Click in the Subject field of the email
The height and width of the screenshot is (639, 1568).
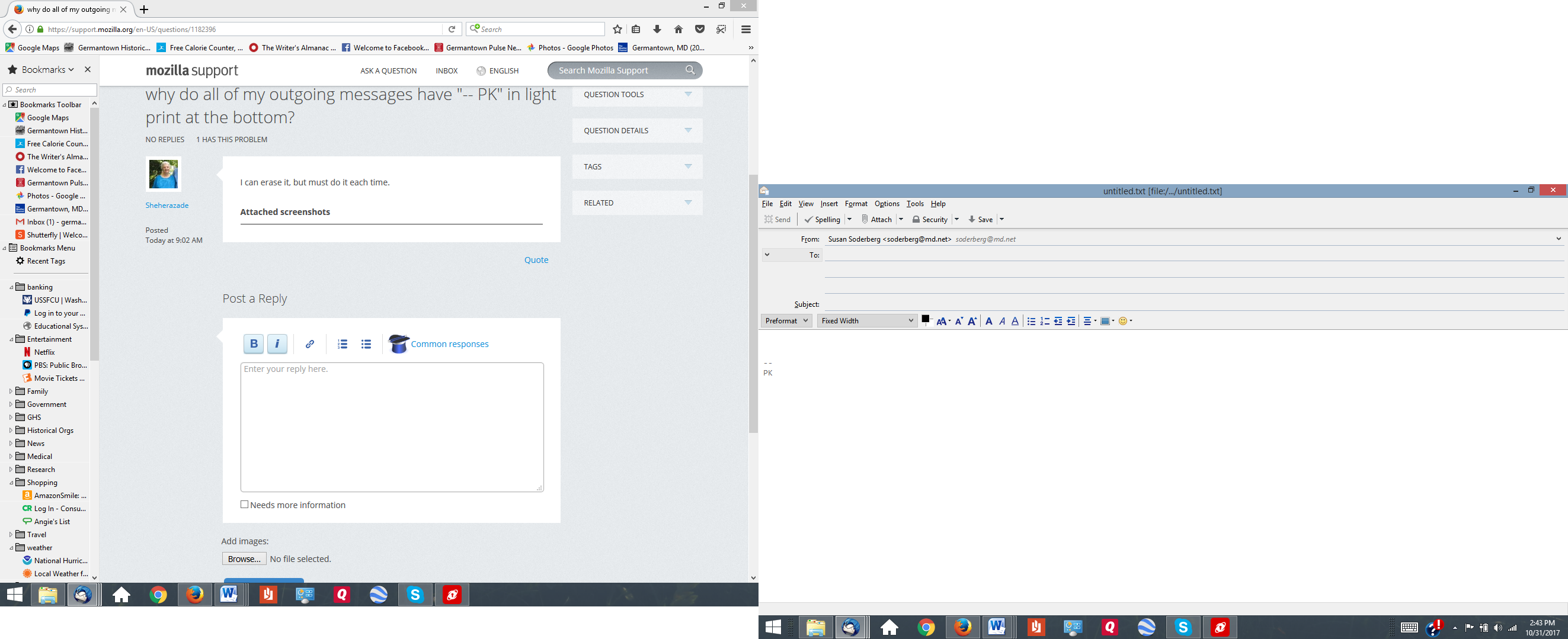[x=1194, y=304]
